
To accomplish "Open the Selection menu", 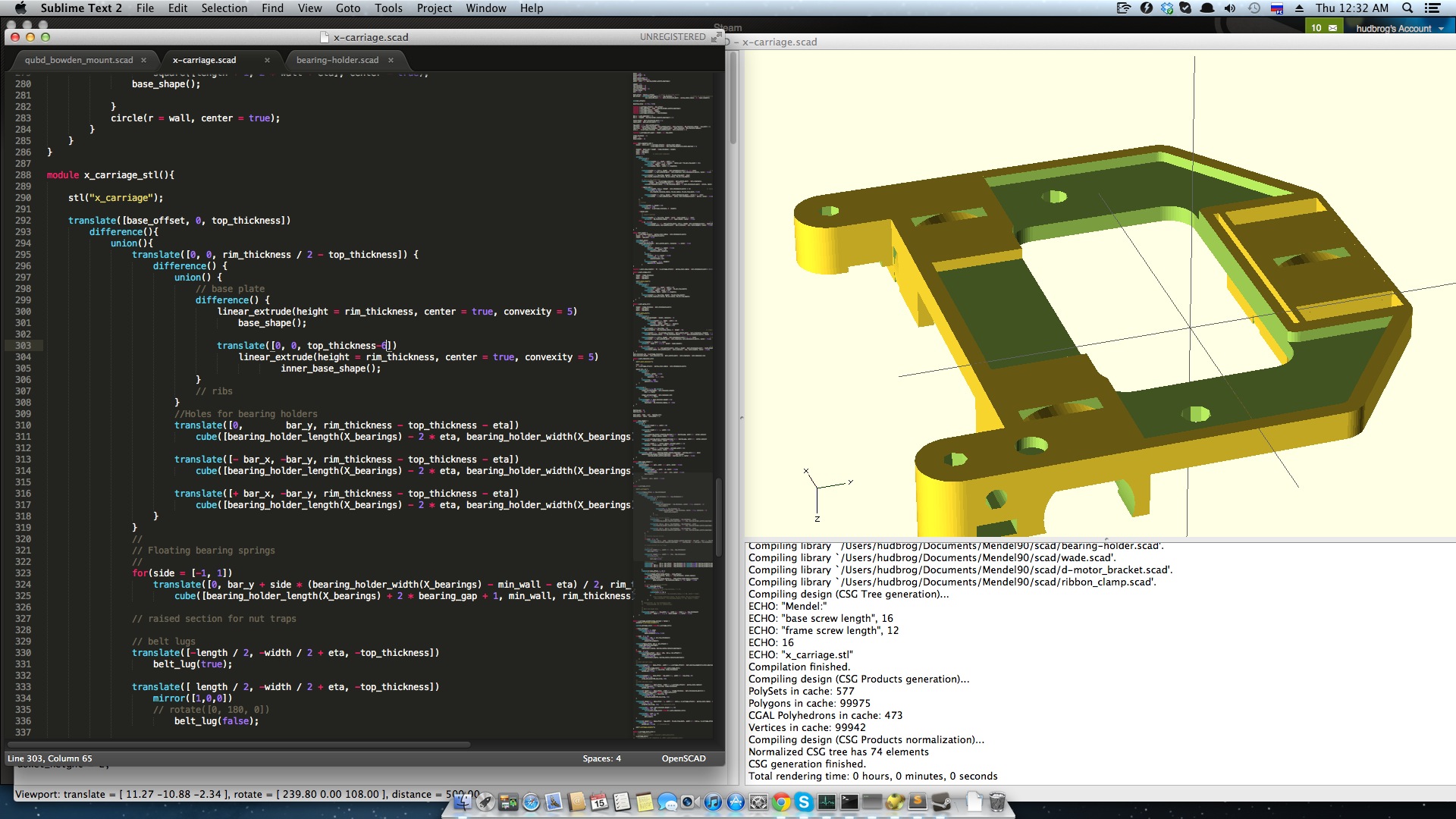I will coord(224,8).
